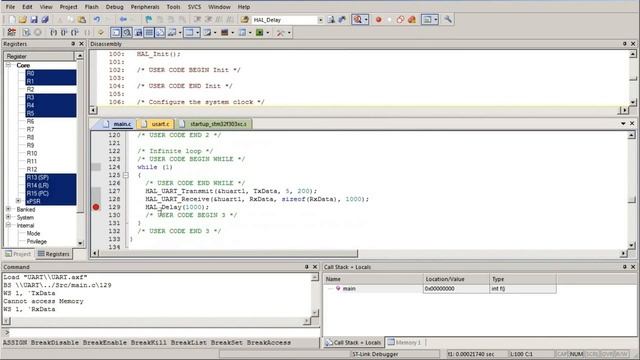Toggle the Symbols window button
The height and width of the screenshot is (360, 640).
coord(138,32)
